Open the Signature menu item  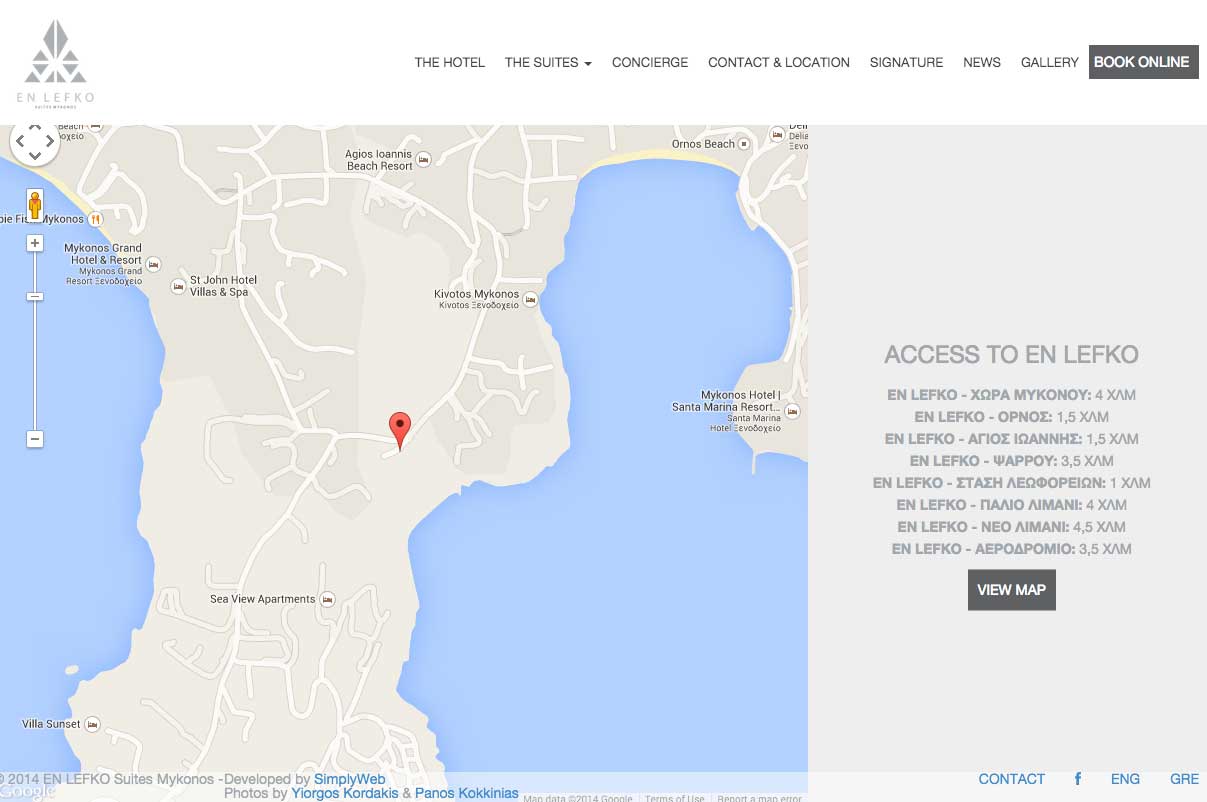coord(906,62)
